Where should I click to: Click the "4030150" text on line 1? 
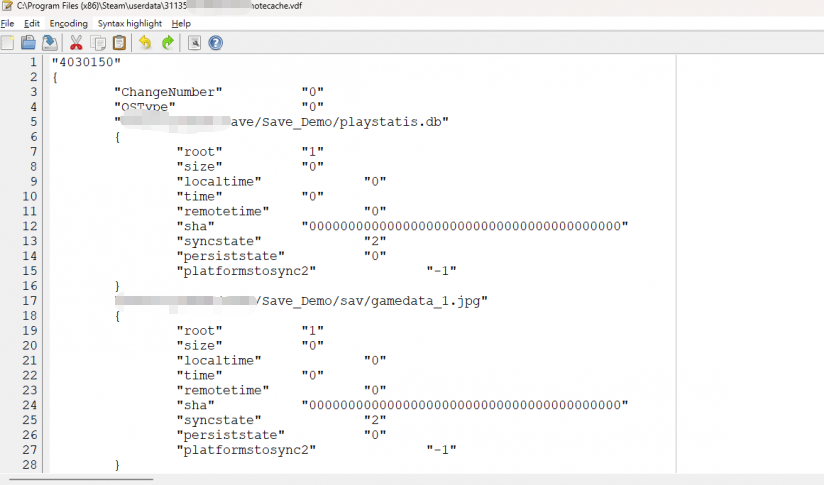pyautogui.click(x=86, y=62)
